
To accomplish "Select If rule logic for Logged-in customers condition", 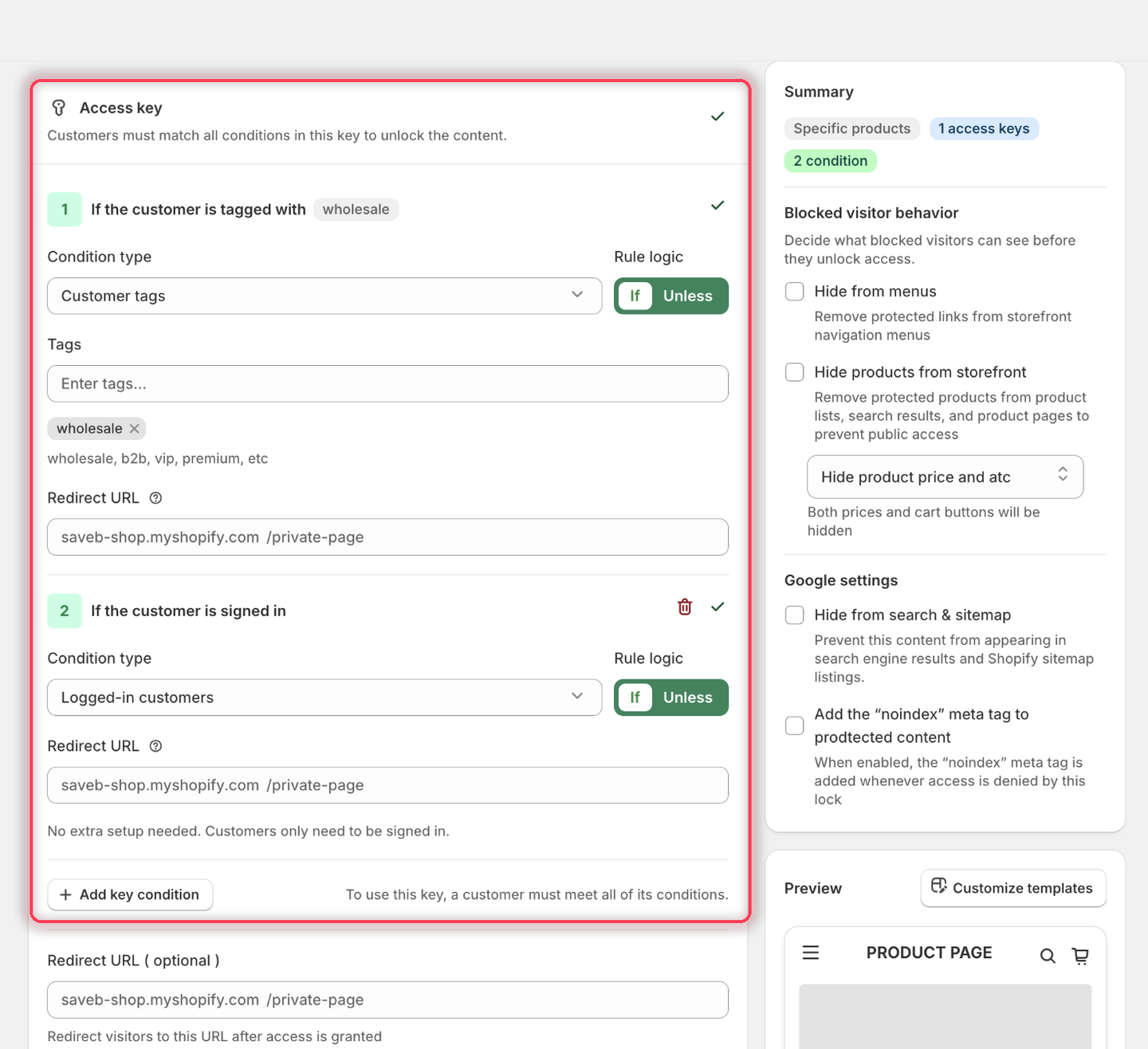I will pos(635,697).
